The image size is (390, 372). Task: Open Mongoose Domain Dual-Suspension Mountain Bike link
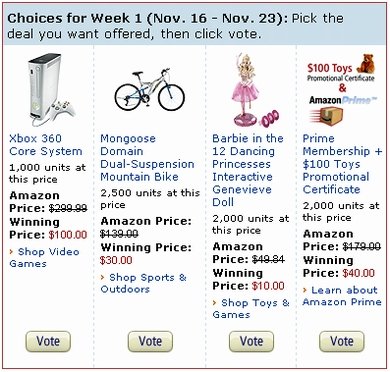coord(147,158)
